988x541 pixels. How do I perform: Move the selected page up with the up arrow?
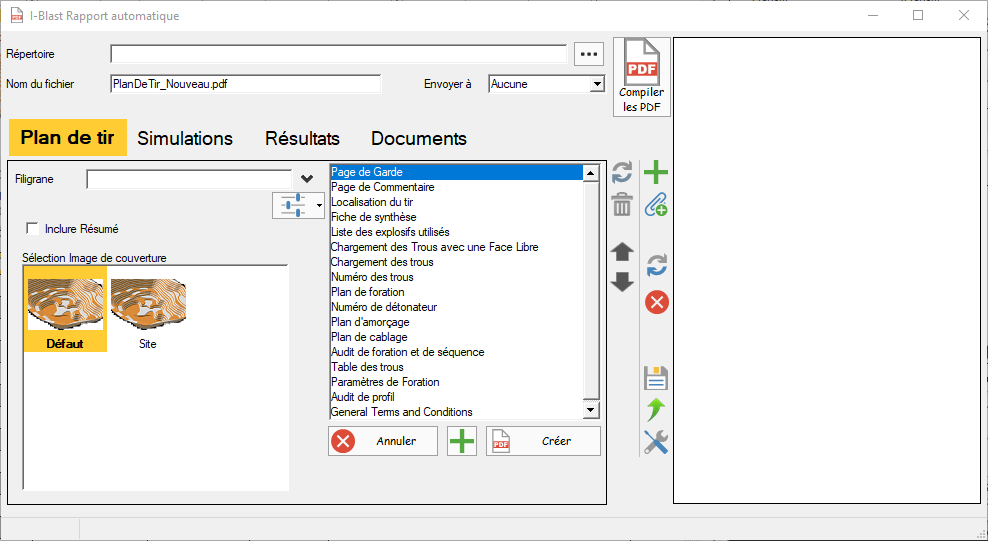pos(622,251)
